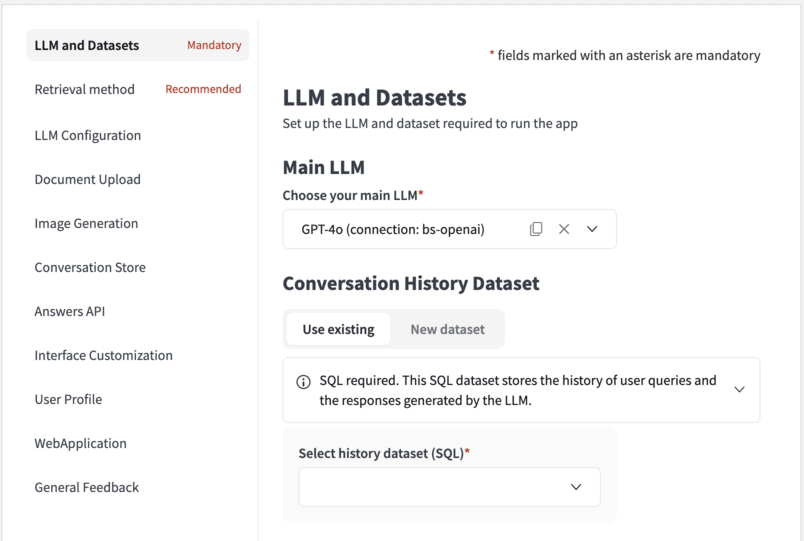Open LLM Configuration settings
Viewport: 804px width, 541px height.
point(88,135)
